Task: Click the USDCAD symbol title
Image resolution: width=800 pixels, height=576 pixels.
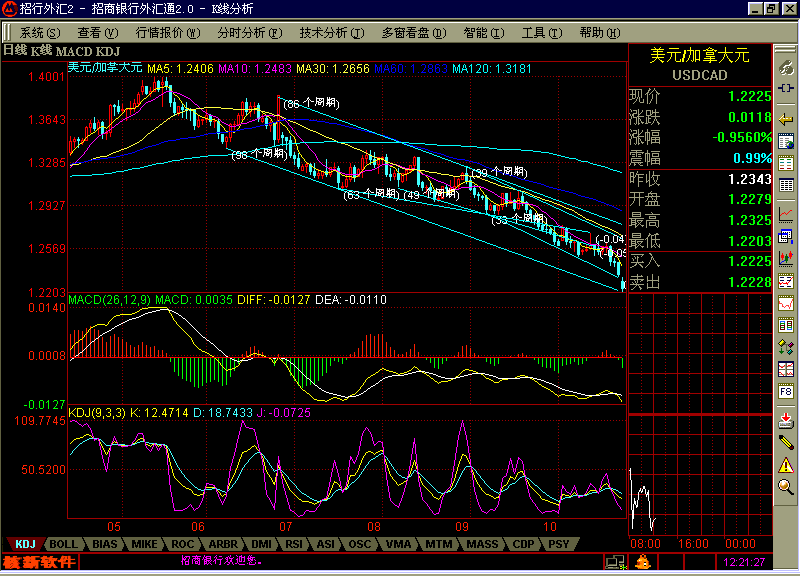Action: pos(699,76)
